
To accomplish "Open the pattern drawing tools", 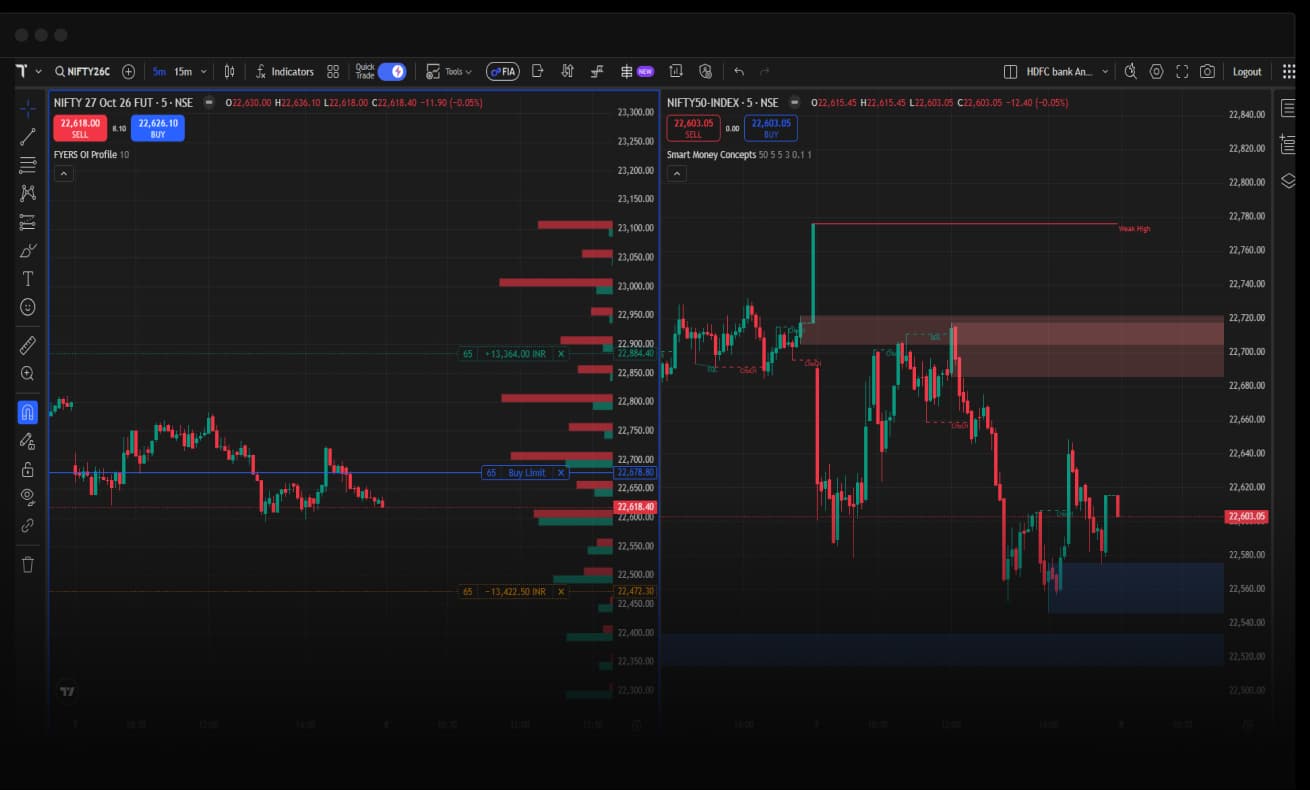I will click(x=28, y=193).
